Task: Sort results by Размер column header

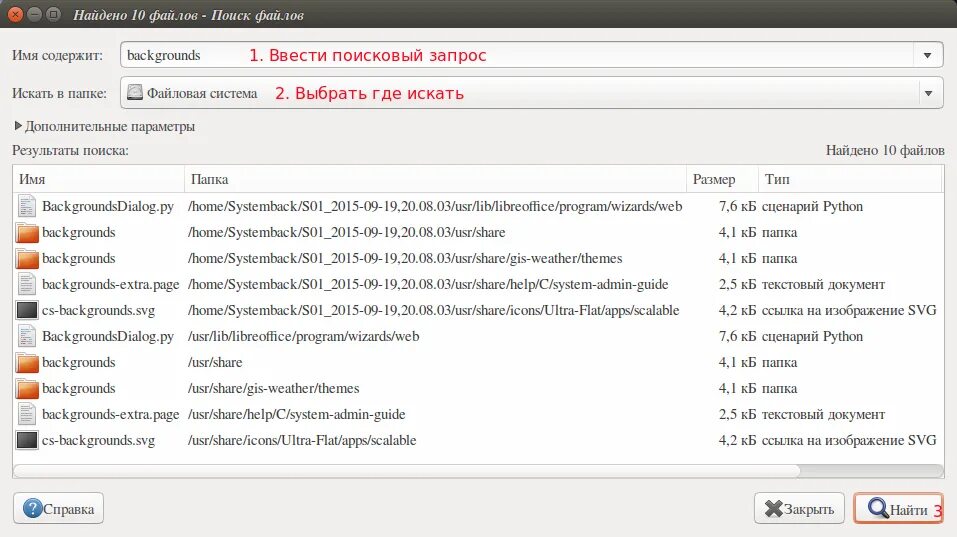Action: (x=722, y=179)
